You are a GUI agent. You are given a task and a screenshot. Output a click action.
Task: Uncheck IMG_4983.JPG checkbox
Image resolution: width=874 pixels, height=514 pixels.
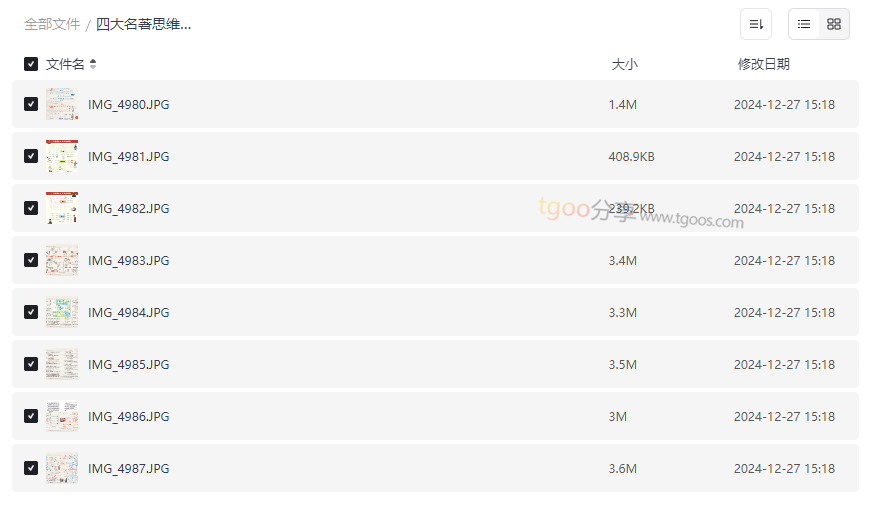[x=31, y=260]
